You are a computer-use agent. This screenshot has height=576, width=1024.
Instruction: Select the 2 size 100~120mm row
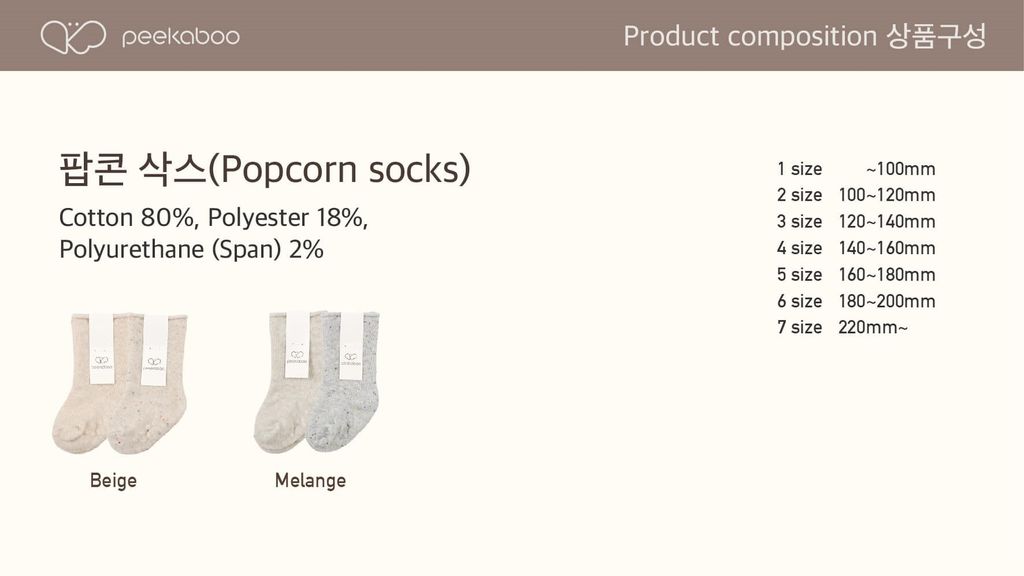856,194
